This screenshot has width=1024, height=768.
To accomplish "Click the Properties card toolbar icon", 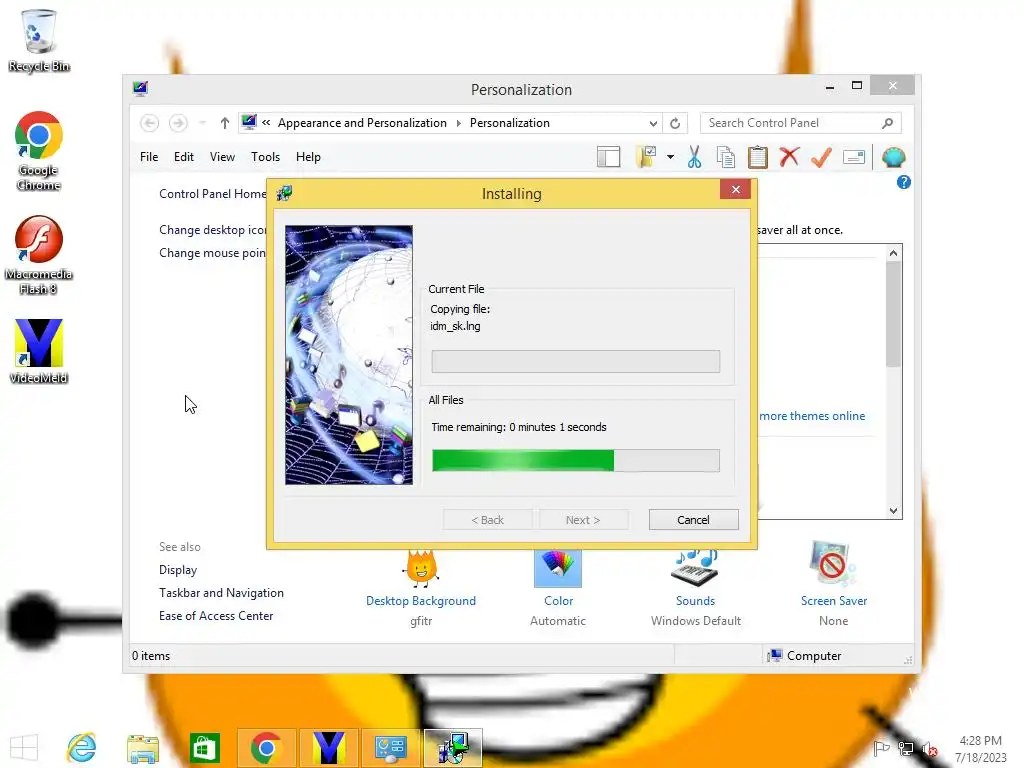I will coord(854,157).
